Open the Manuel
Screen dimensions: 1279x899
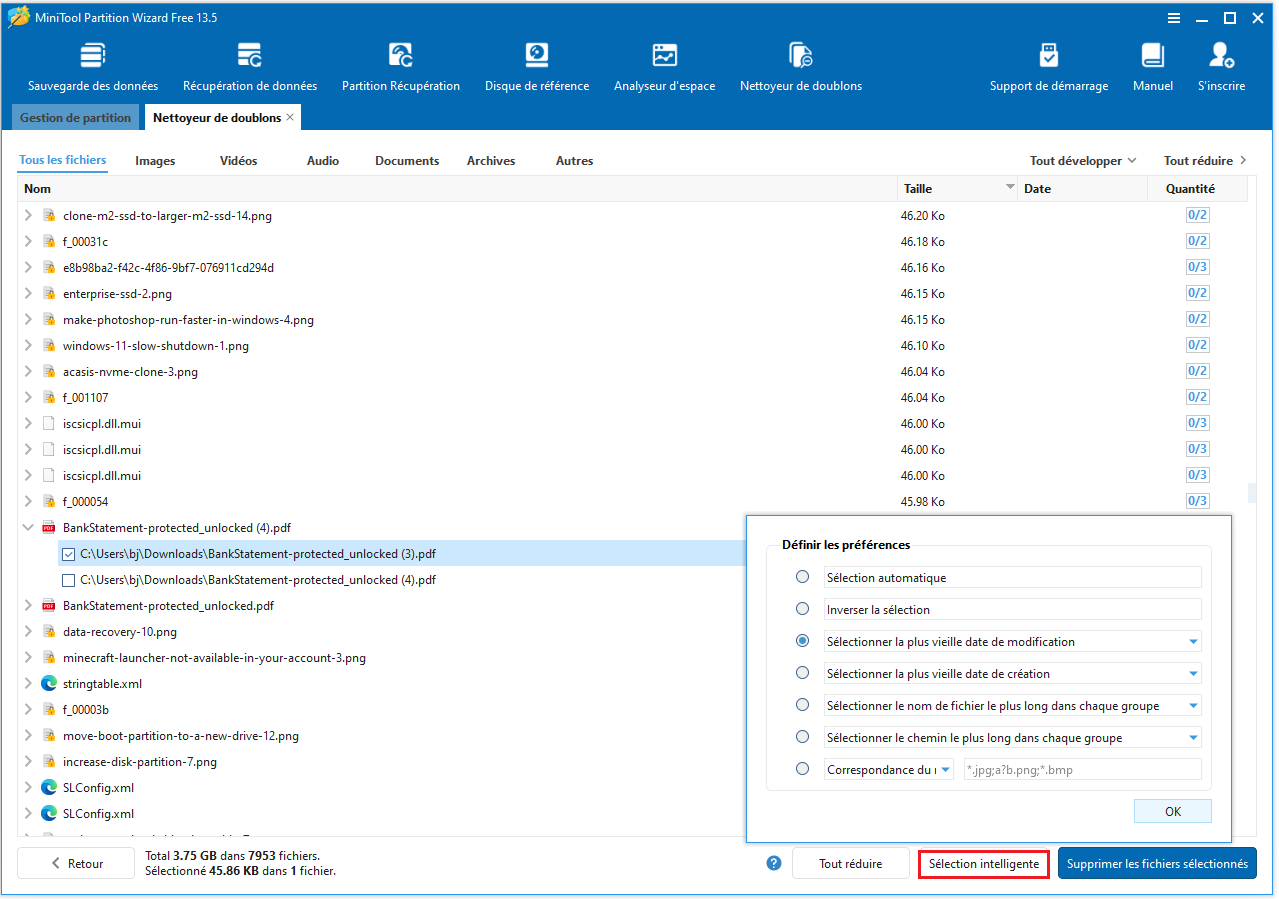[1152, 65]
